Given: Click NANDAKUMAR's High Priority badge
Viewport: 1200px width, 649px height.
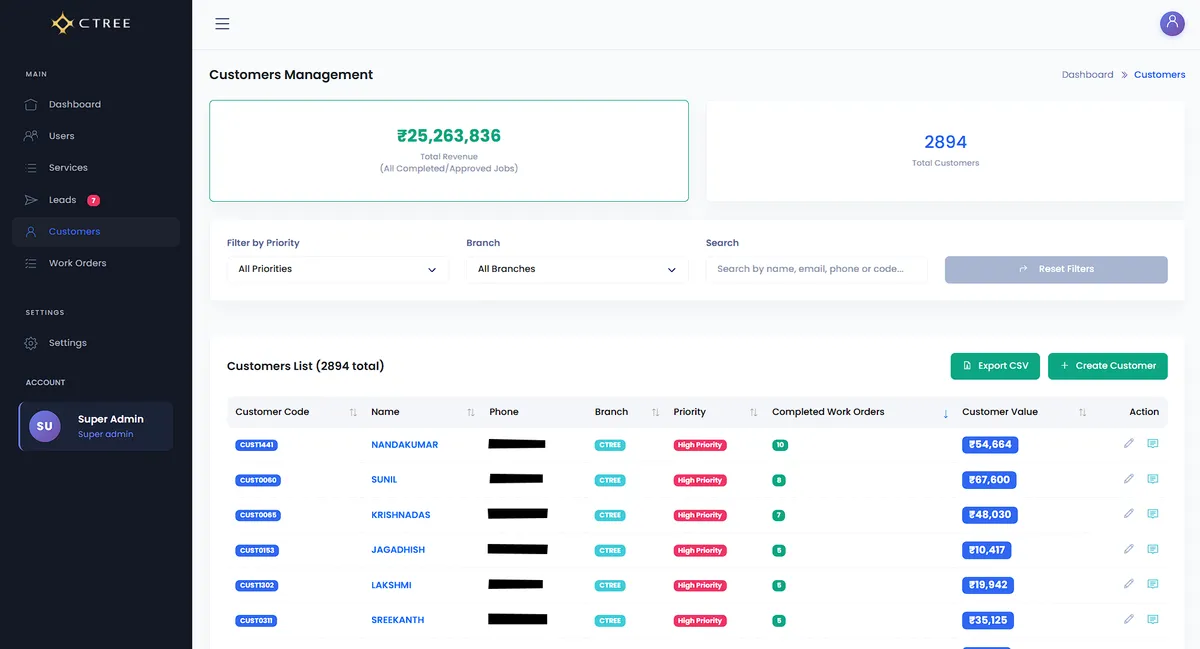Looking at the screenshot, I should [700, 445].
